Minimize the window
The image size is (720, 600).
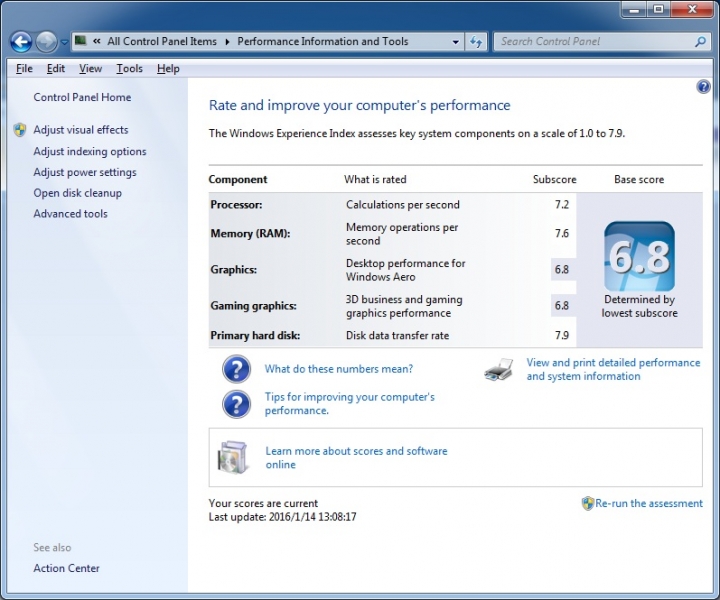pos(635,9)
